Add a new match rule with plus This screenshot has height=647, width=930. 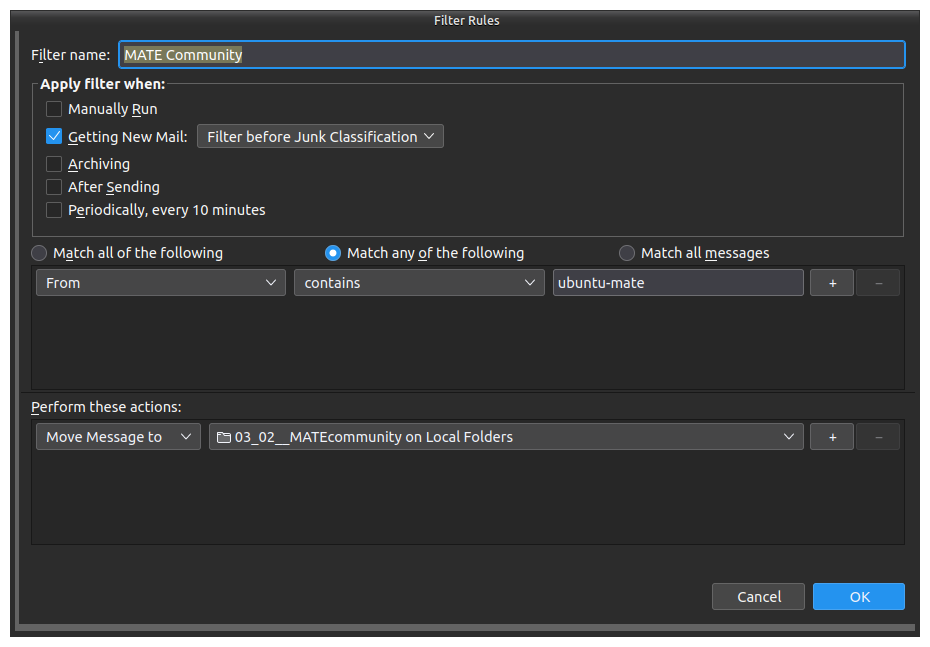click(x=832, y=283)
